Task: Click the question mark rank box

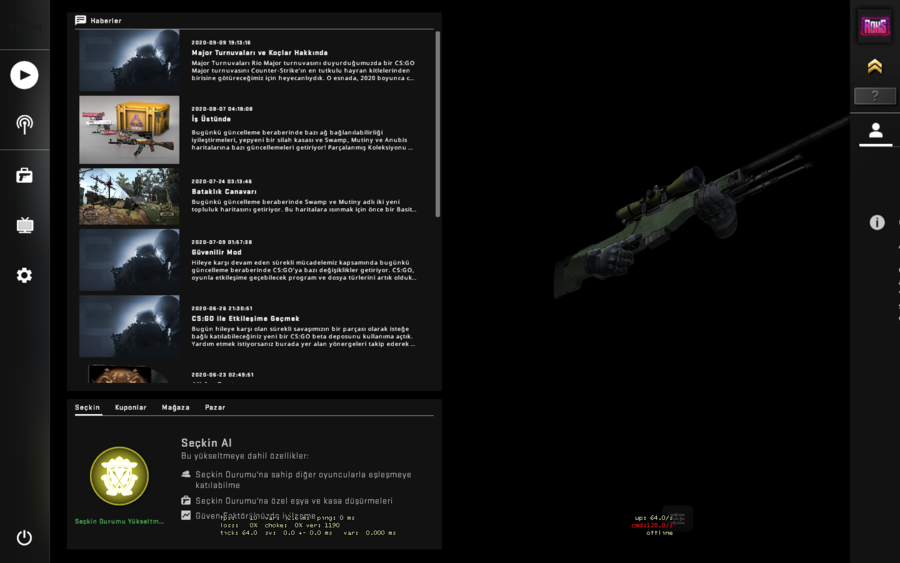Action: [x=875, y=96]
